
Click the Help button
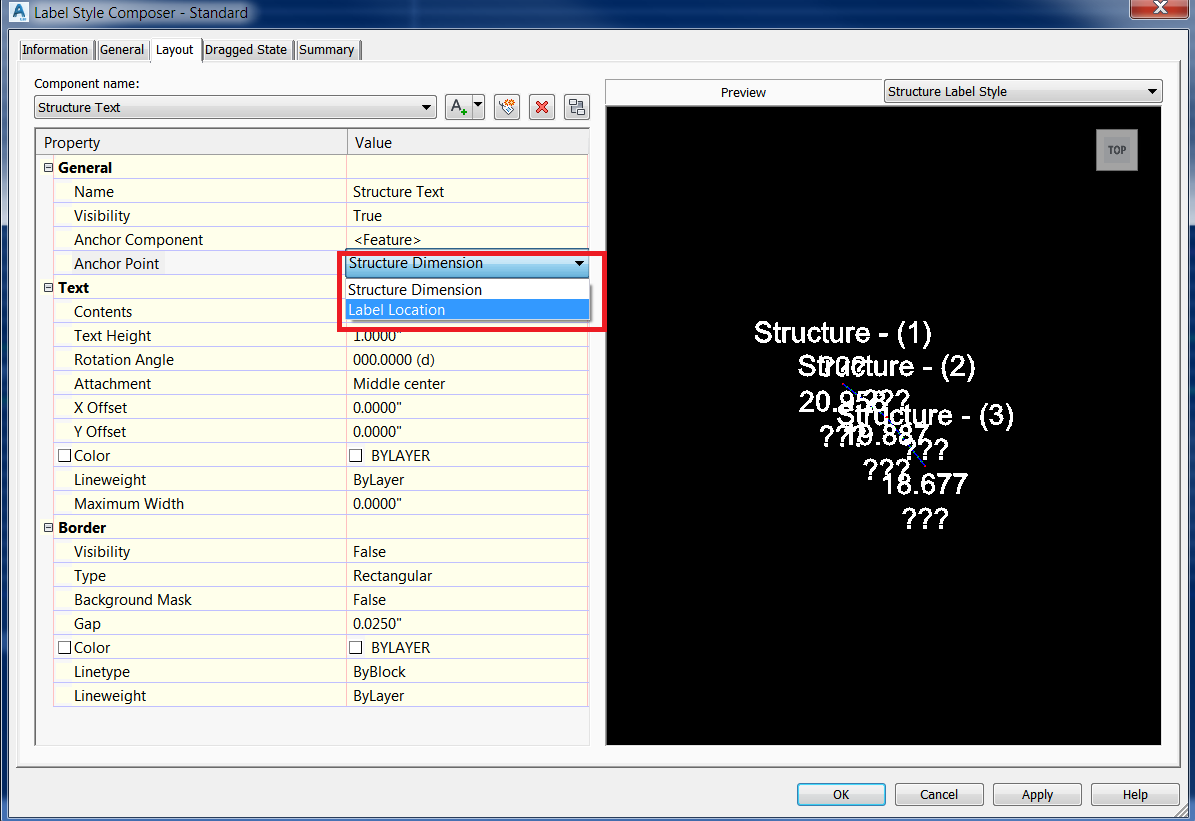(x=1135, y=794)
